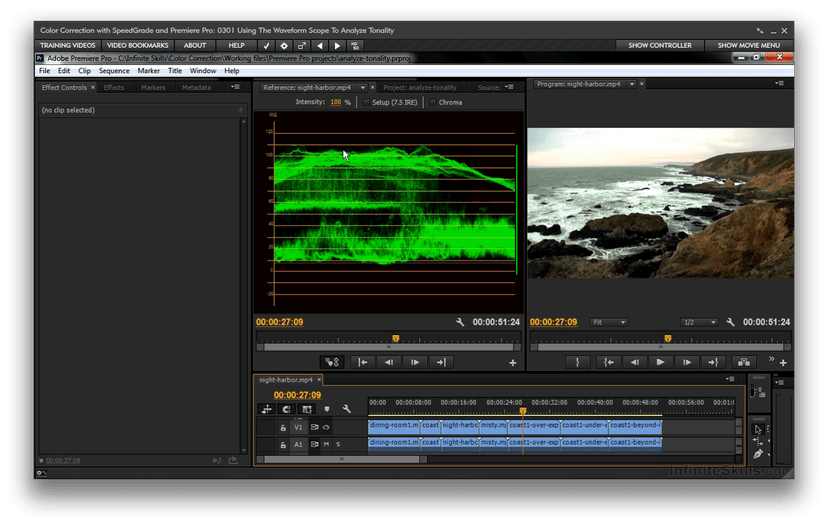Open the Fit zoom level dropdown
The image size is (828, 526).
point(609,322)
